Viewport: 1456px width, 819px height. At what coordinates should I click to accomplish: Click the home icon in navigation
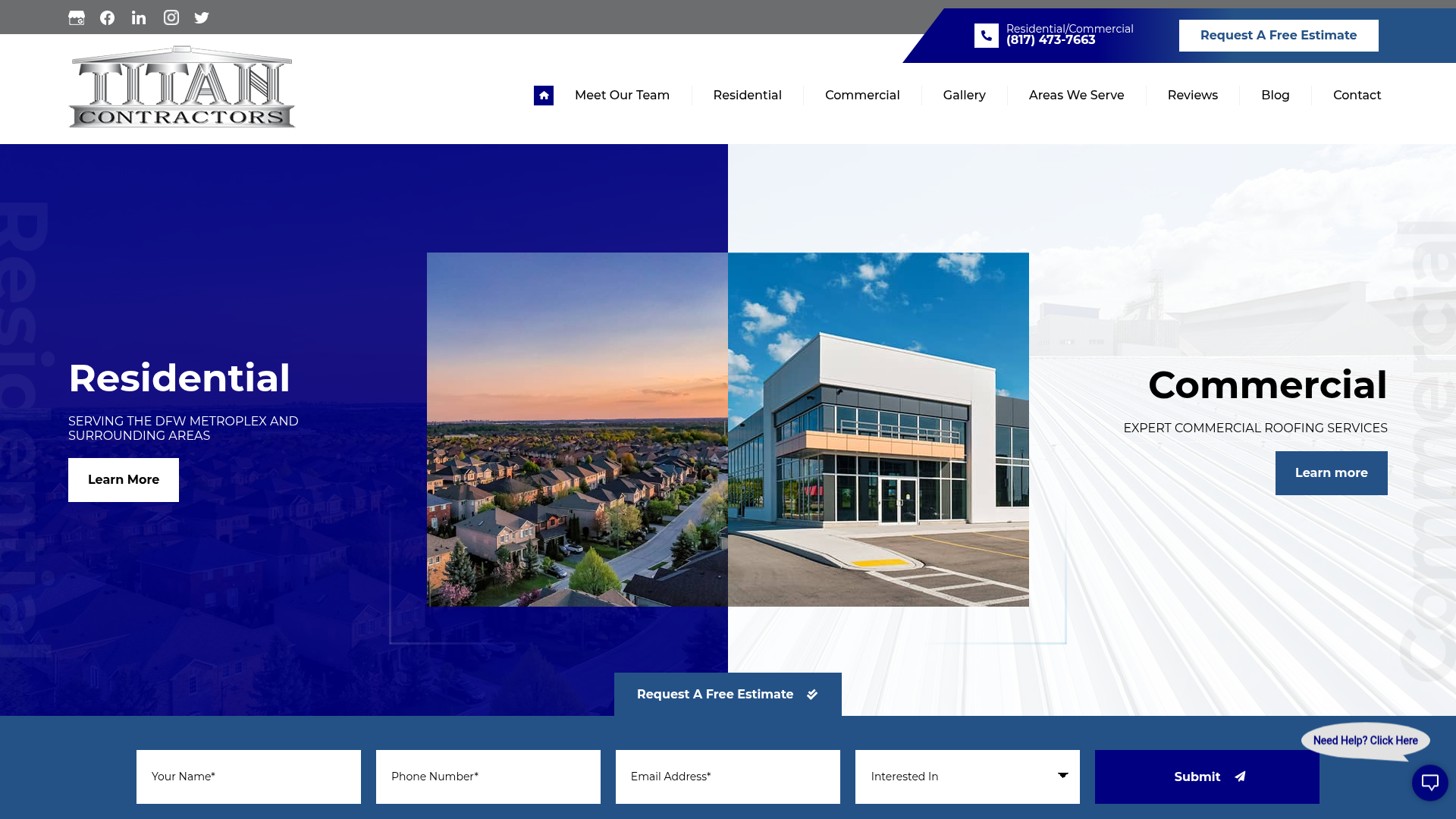(544, 96)
